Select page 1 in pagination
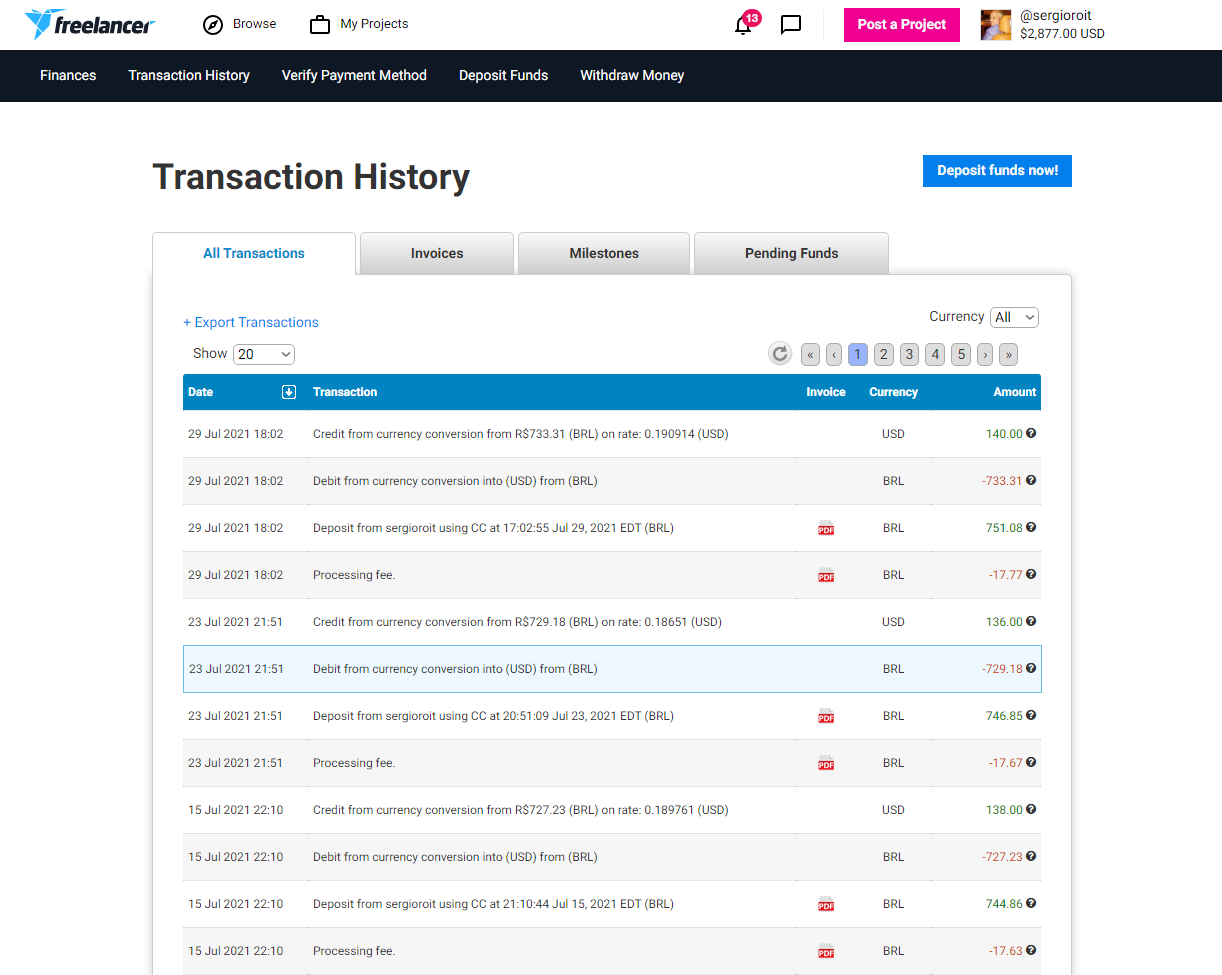 pos(858,354)
